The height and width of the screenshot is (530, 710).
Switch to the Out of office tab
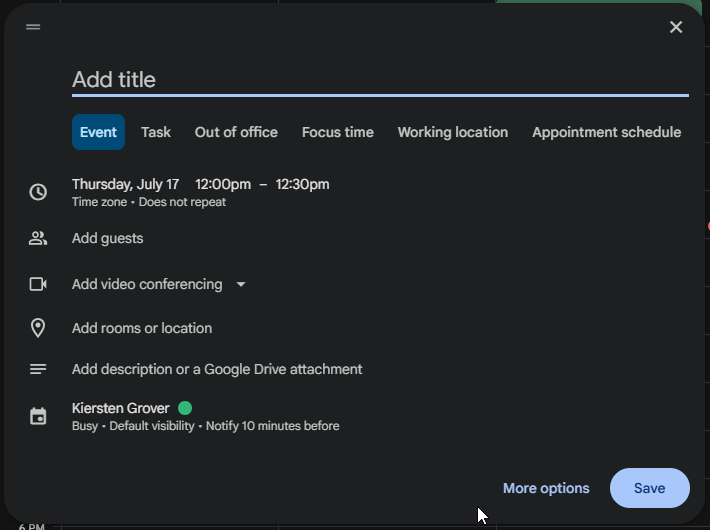(x=236, y=132)
